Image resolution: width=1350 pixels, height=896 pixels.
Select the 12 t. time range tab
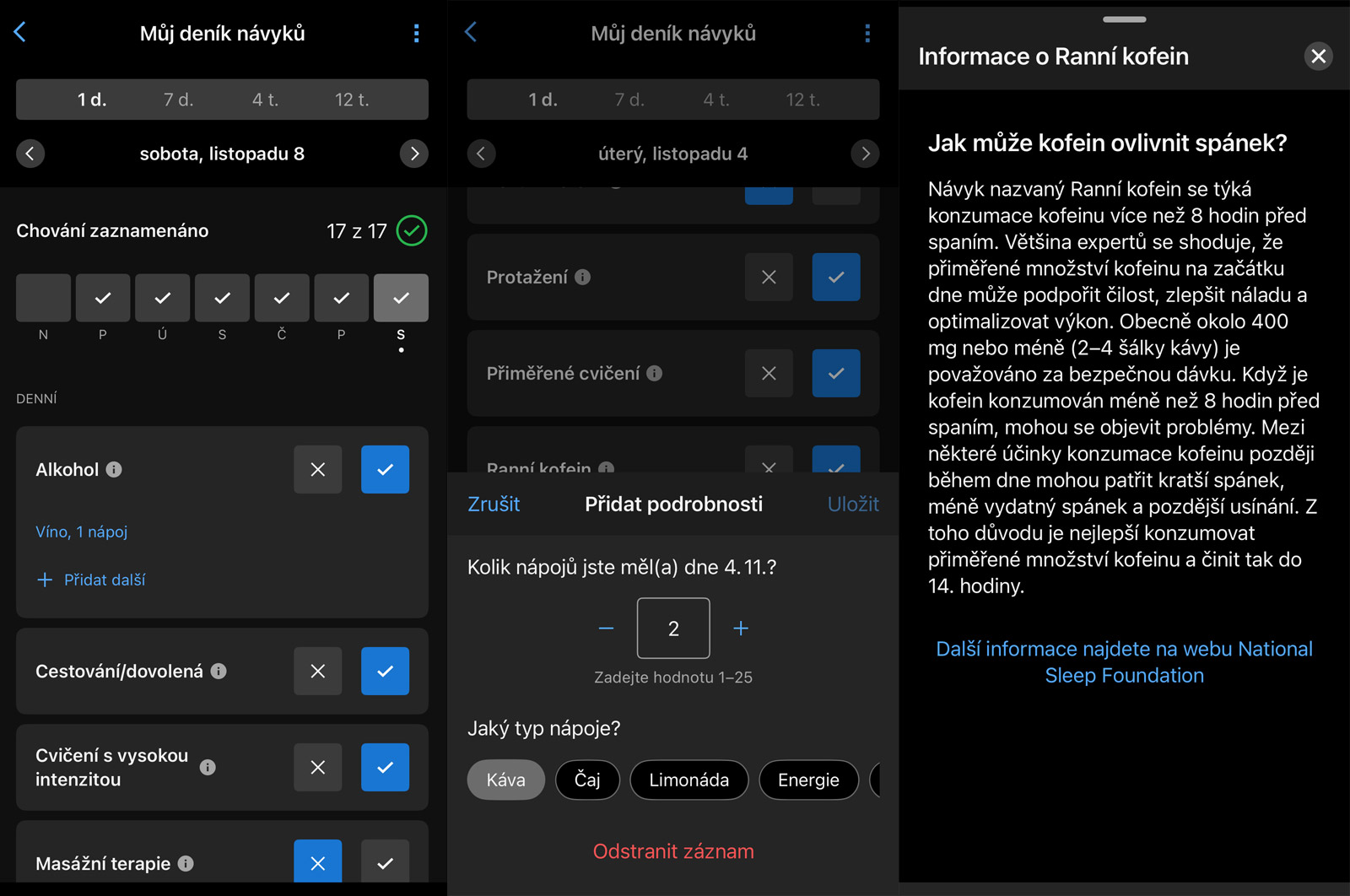[x=352, y=100]
